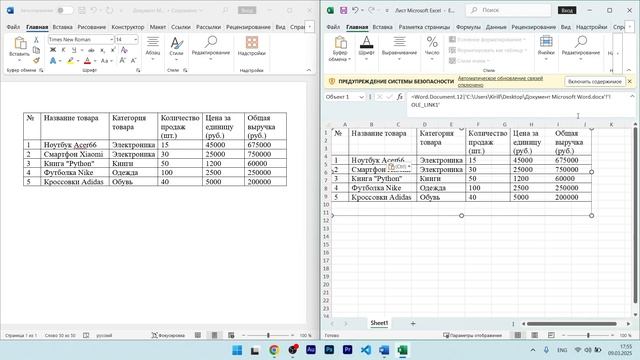Apply strikethrough in Word font group
This screenshot has height=360, width=640.
(x=91, y=50)
